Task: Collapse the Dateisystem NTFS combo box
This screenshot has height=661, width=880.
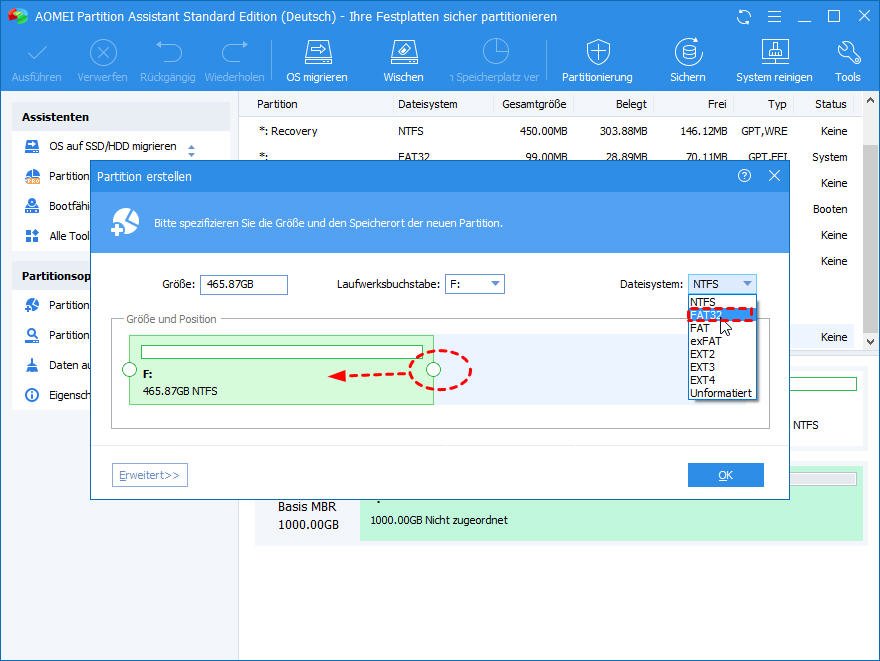Action: point(722,284)
